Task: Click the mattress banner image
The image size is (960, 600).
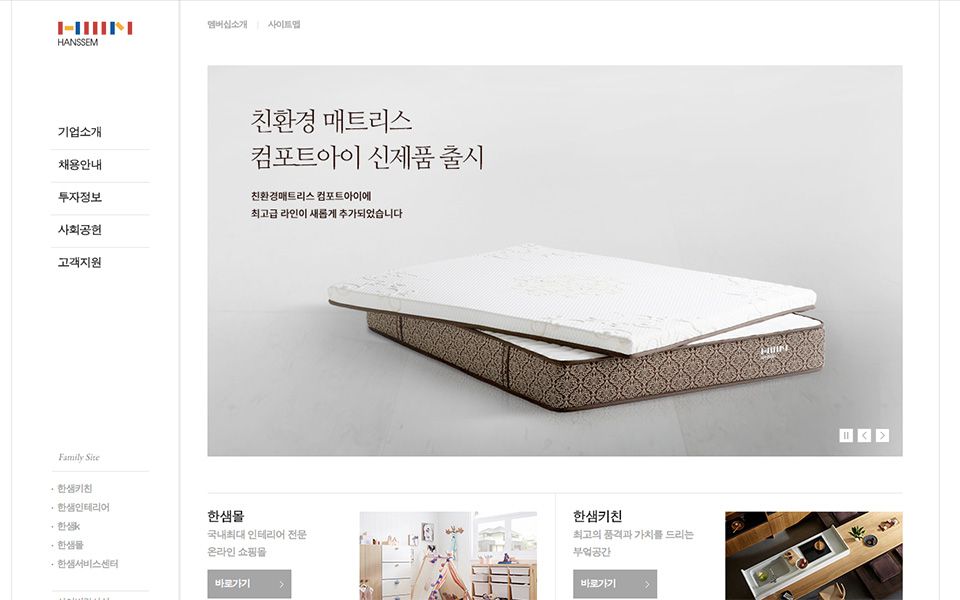Action: [555, 261]
